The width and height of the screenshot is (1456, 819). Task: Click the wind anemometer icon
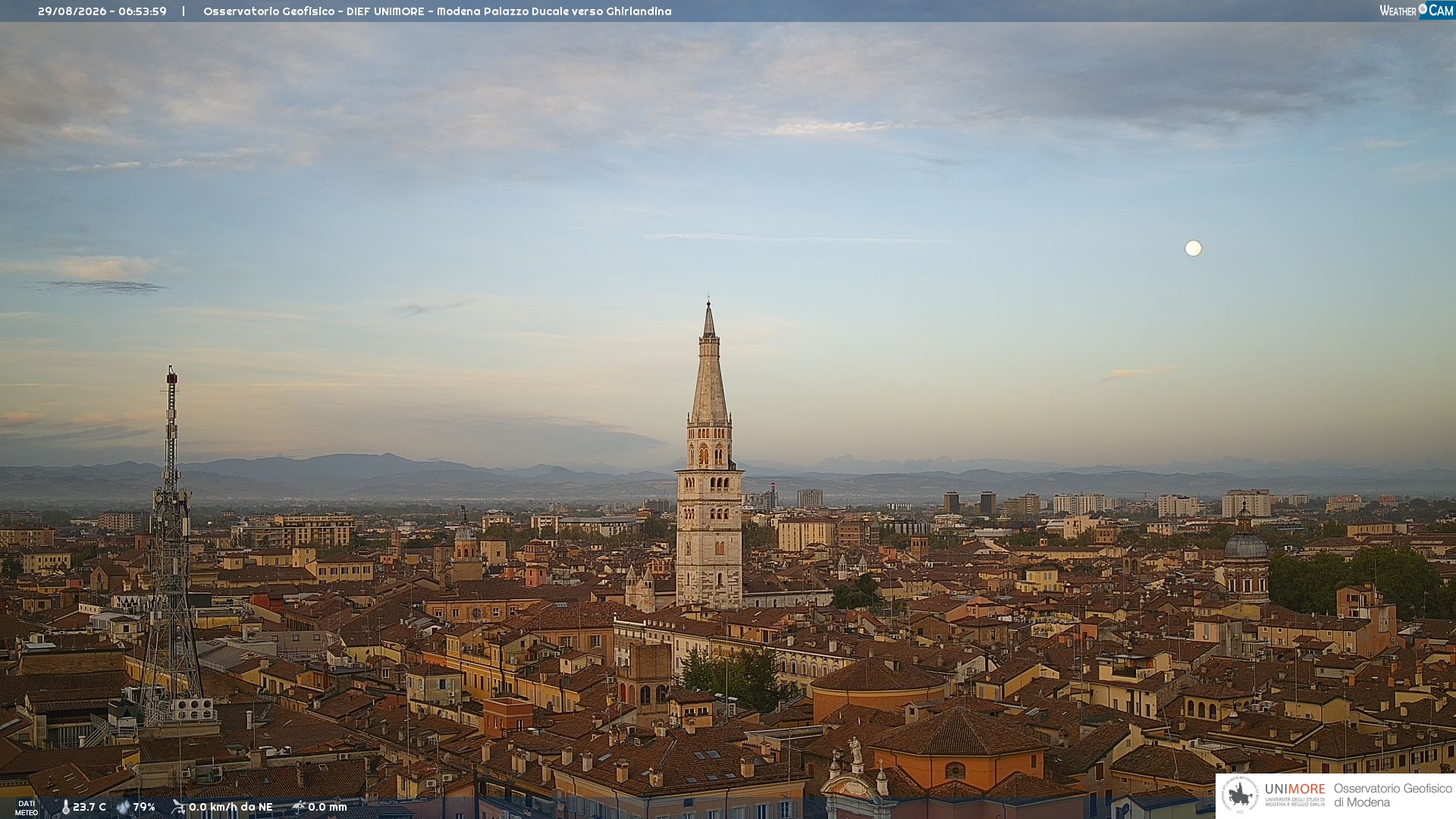178,808
